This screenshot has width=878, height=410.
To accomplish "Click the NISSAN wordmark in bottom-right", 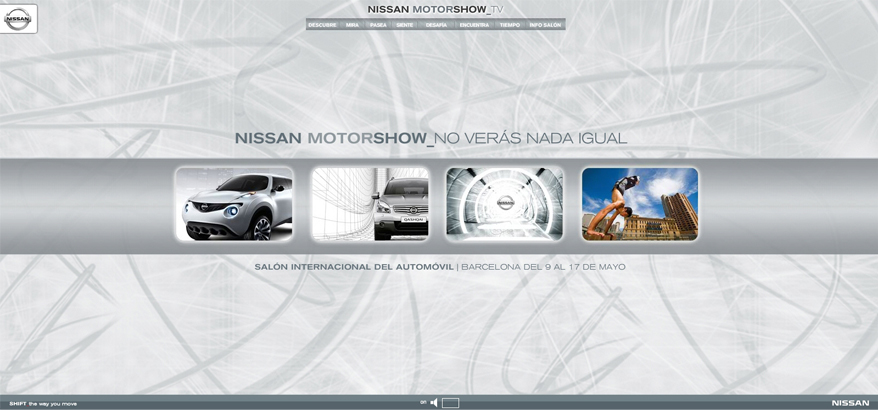I will 850,403.
